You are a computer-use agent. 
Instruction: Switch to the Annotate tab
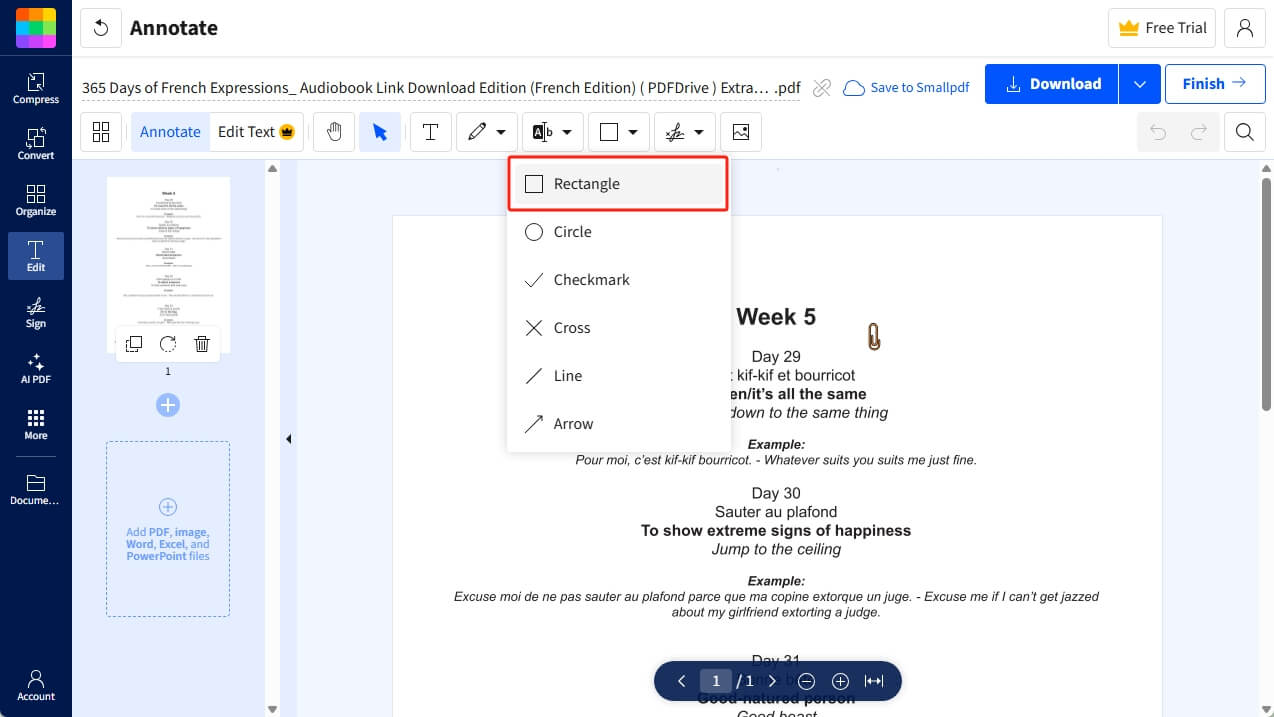[170, 131]
